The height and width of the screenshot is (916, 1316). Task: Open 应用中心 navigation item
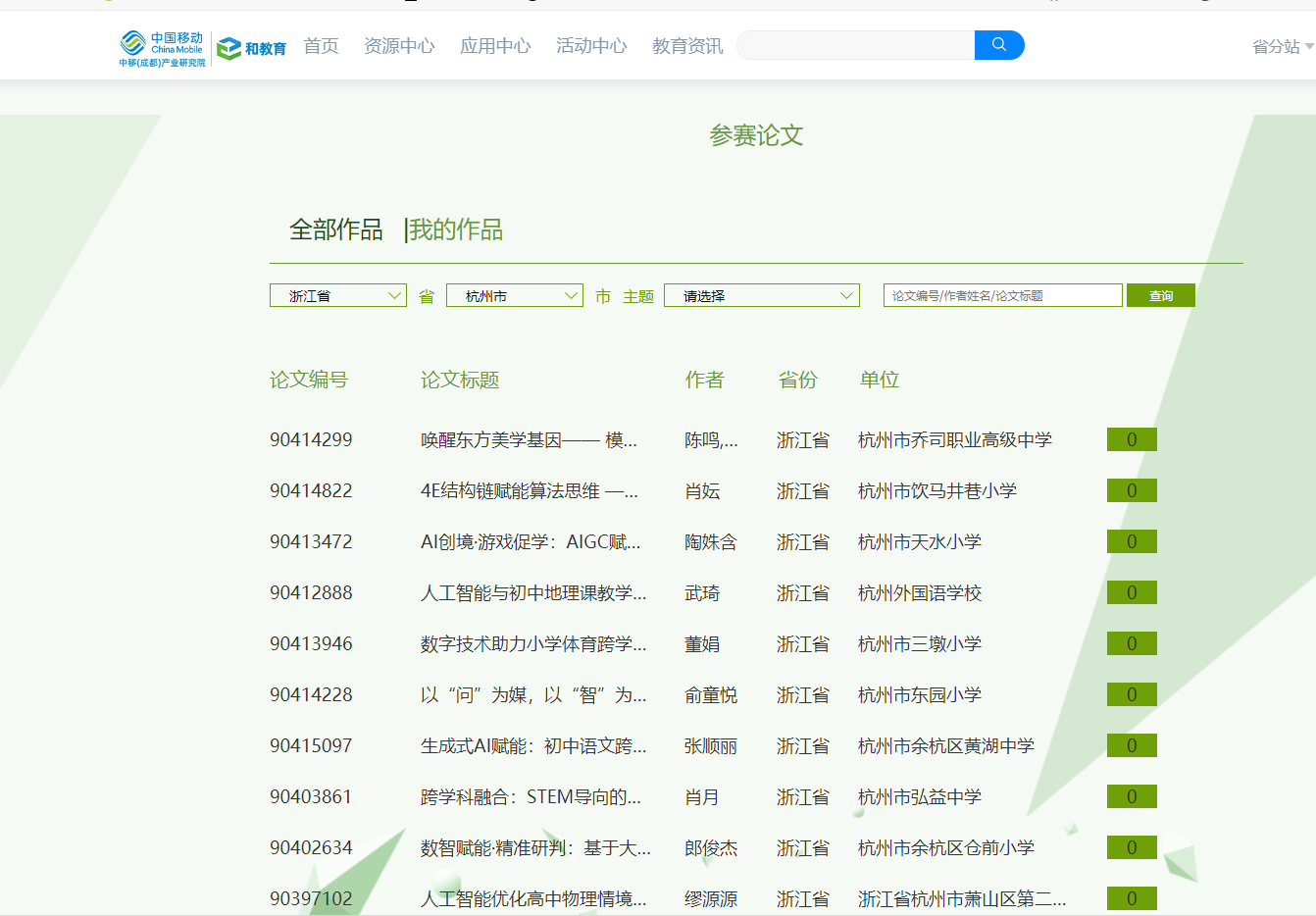[494, 46]
